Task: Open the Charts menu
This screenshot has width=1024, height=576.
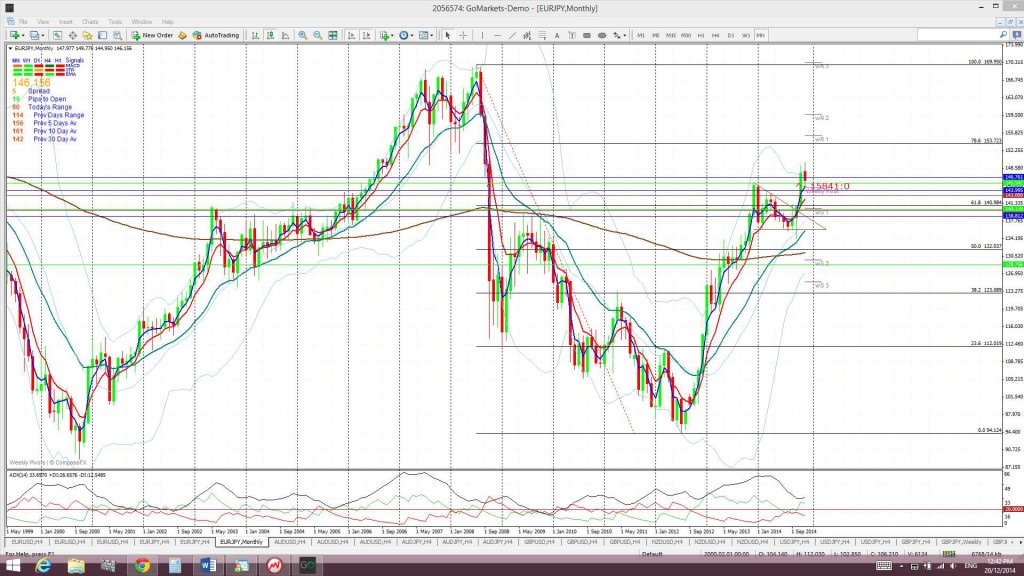Action: (90, 22)
